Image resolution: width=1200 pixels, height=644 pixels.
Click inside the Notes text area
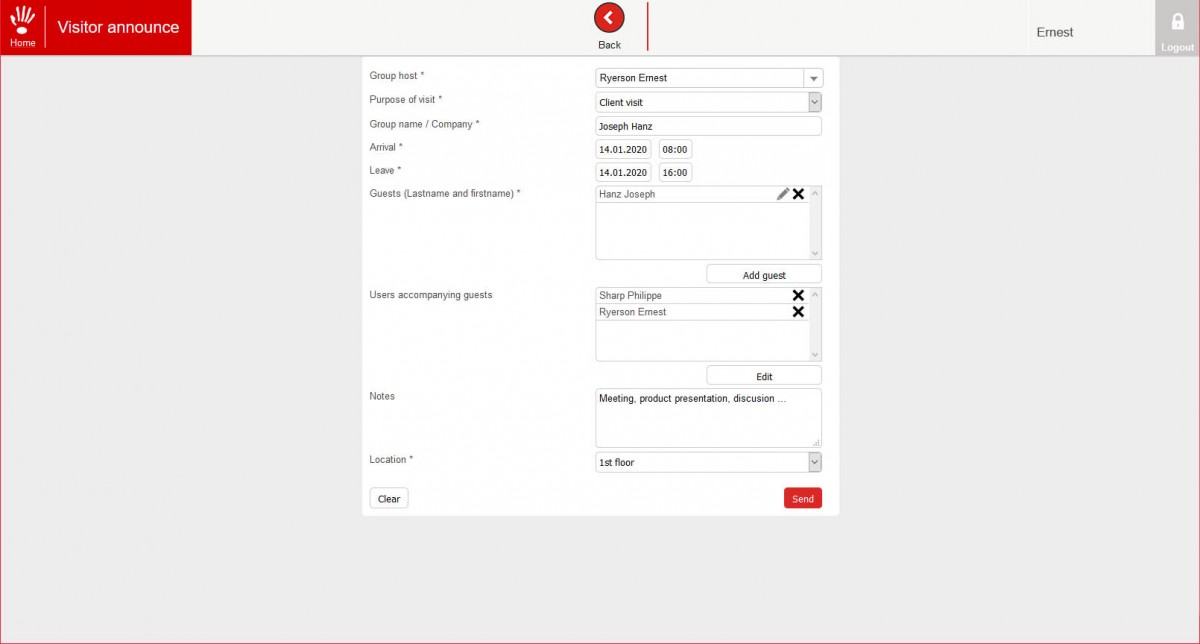click(x=708, y=418)
